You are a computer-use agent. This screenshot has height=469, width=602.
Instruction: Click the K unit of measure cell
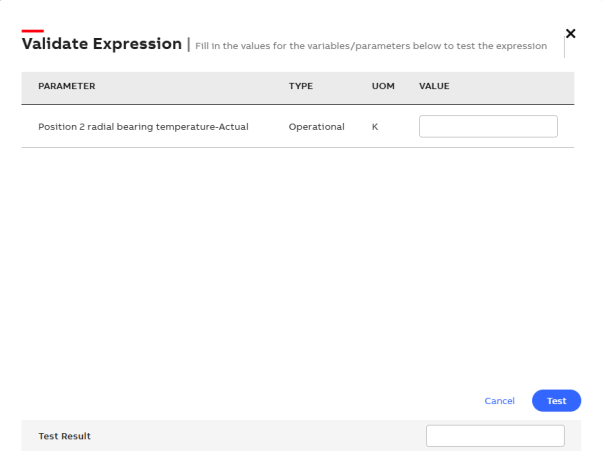[375, 127]
